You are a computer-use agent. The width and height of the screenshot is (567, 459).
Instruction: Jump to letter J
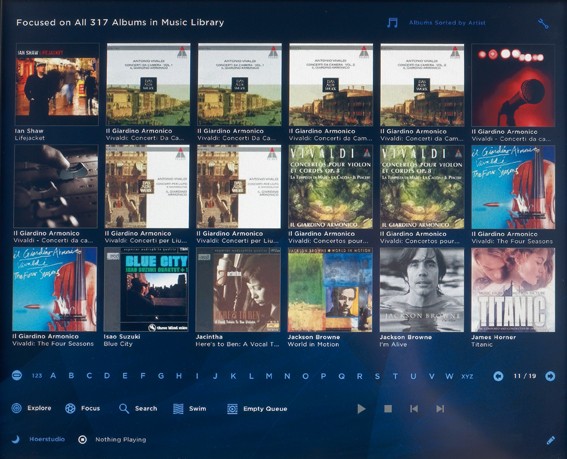[215, 376]
